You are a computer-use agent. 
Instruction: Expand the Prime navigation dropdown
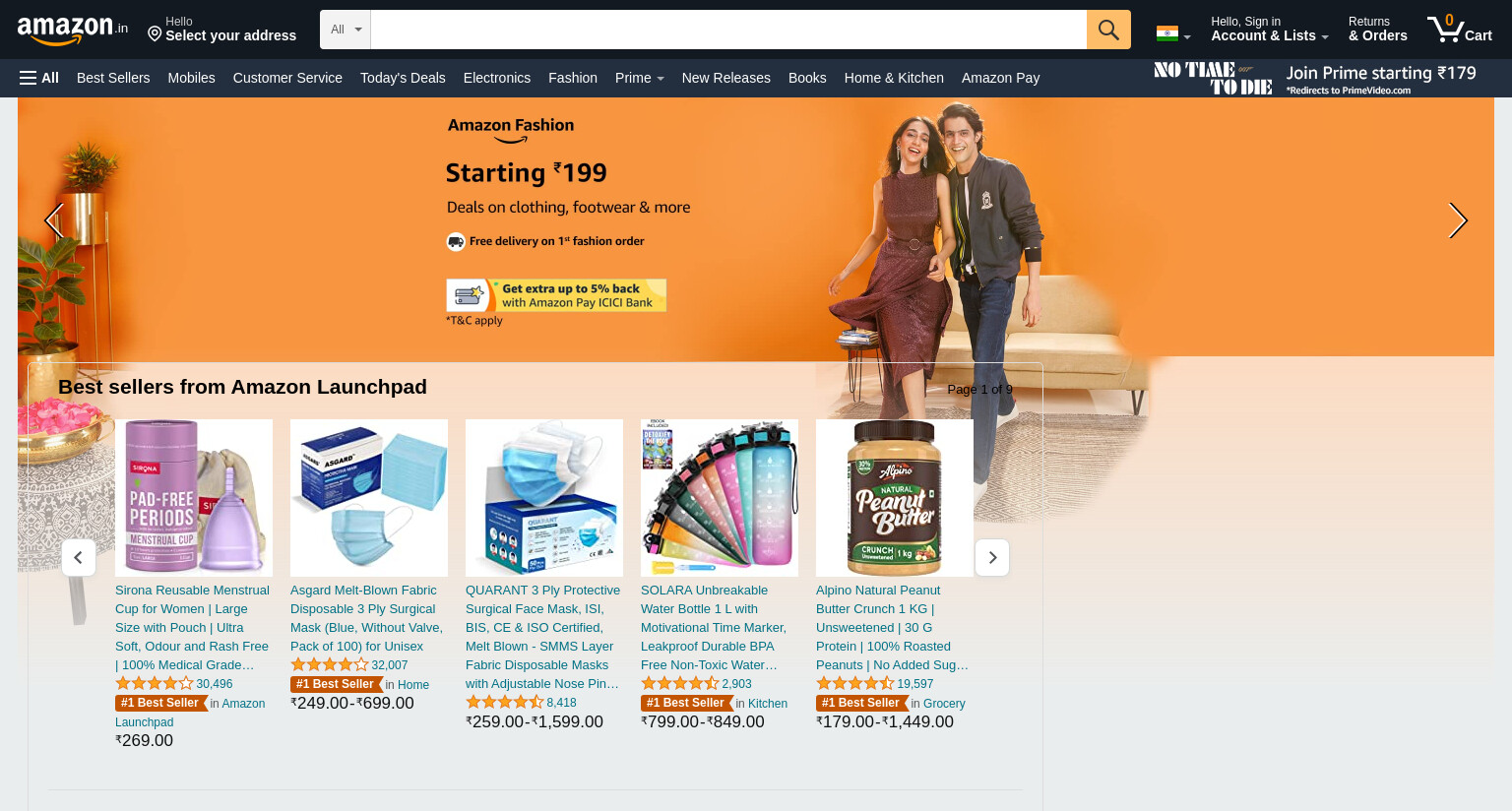coord(640,78)
